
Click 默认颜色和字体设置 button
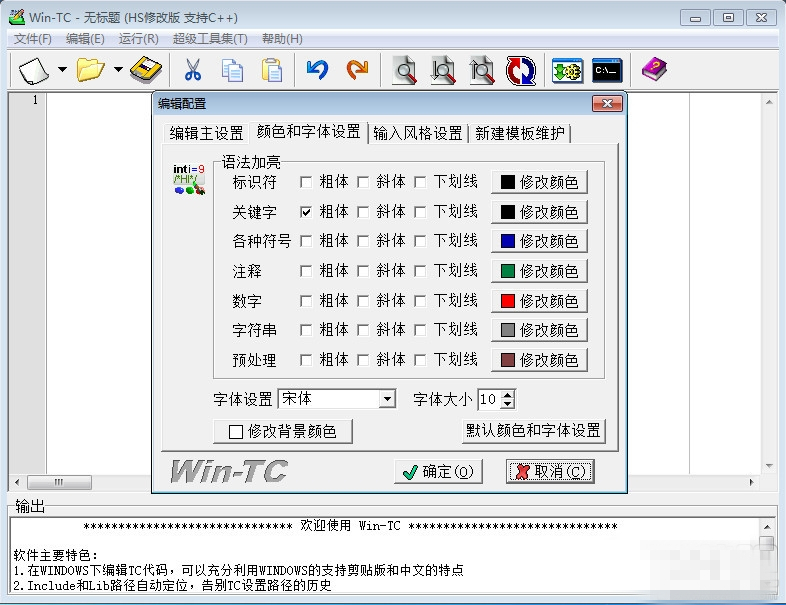[533, 431]
